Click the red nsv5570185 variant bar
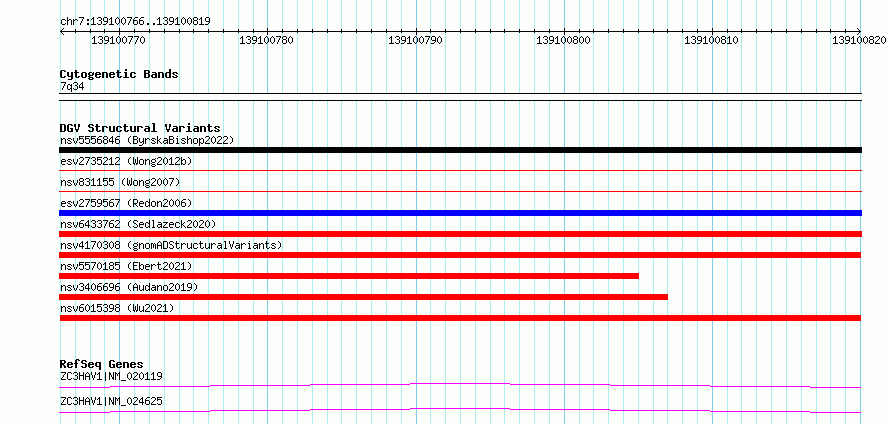 coord(349,276)
